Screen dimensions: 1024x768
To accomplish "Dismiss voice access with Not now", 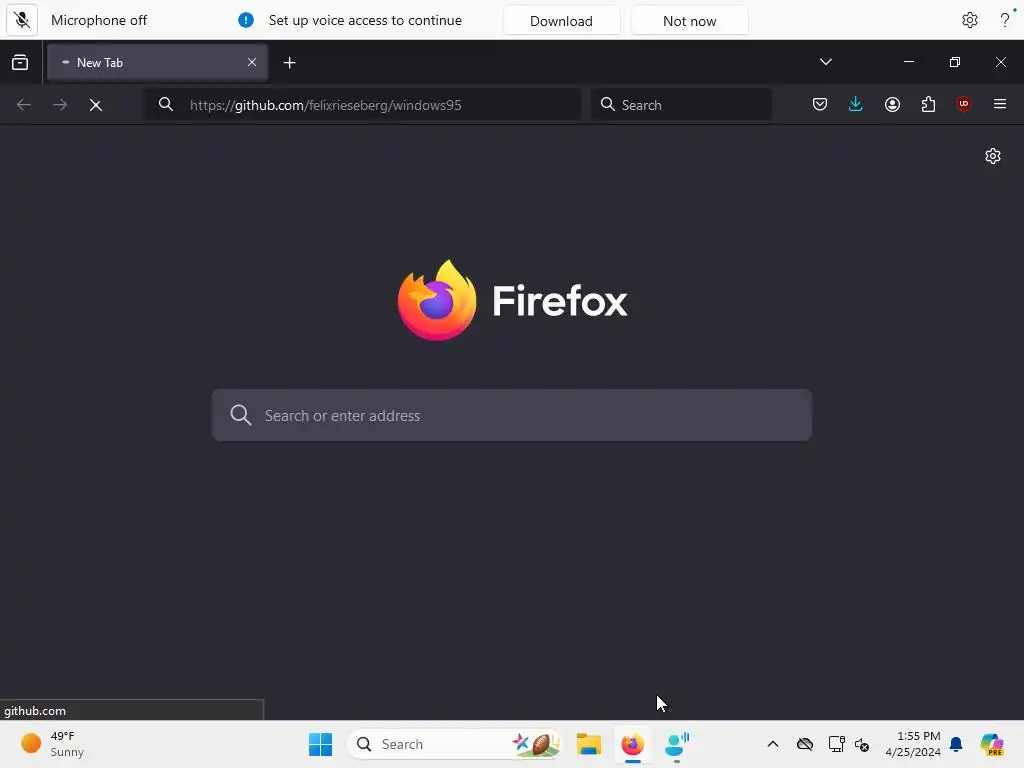I will [689, 21].
